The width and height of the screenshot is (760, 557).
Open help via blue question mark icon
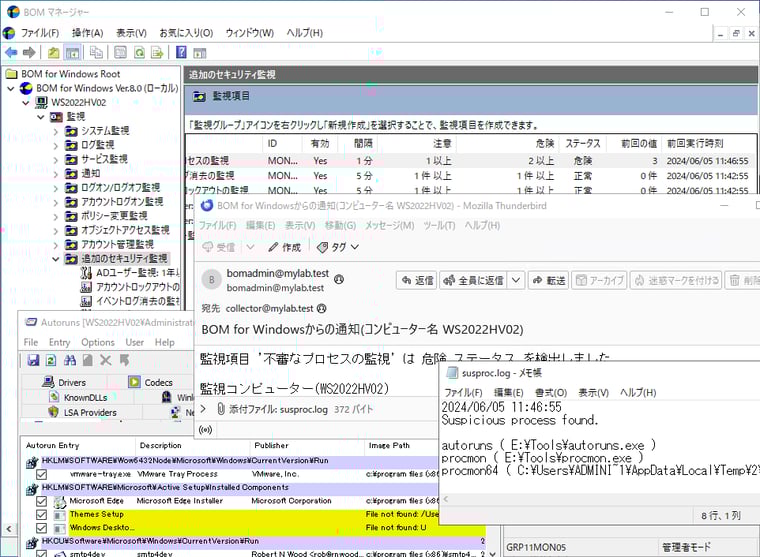point(181,52)
